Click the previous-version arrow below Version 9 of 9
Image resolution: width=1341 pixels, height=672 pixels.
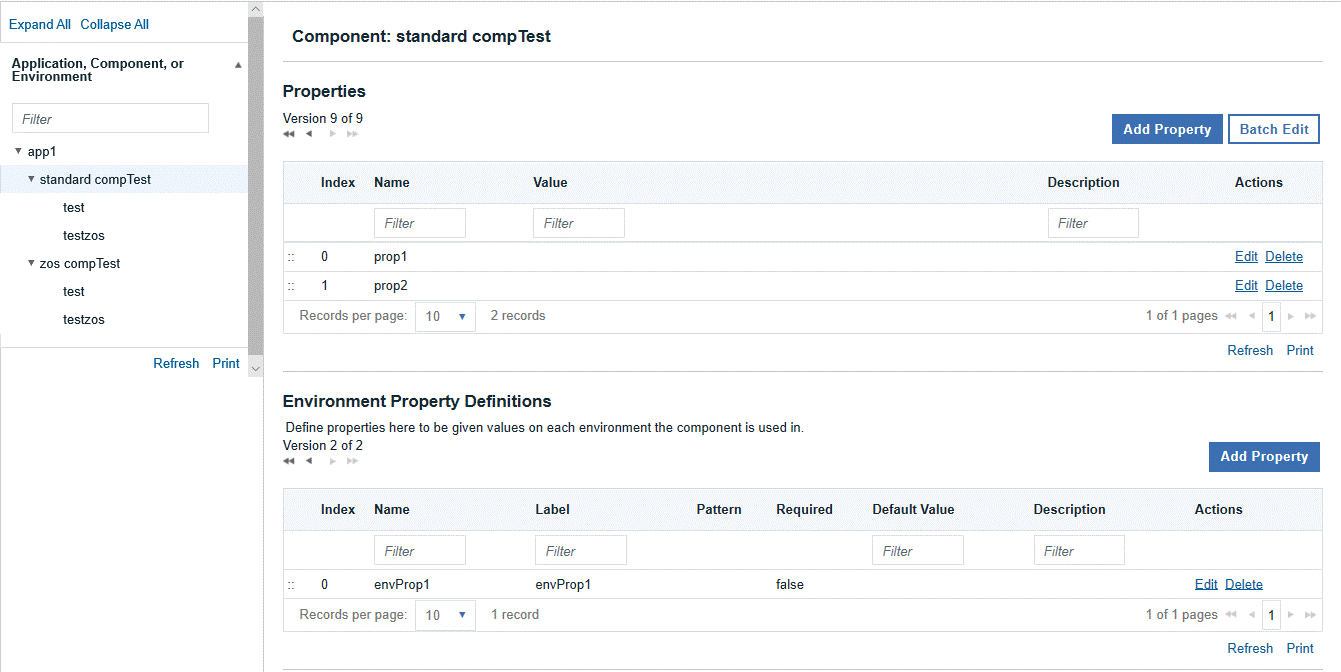coord(309,132)
